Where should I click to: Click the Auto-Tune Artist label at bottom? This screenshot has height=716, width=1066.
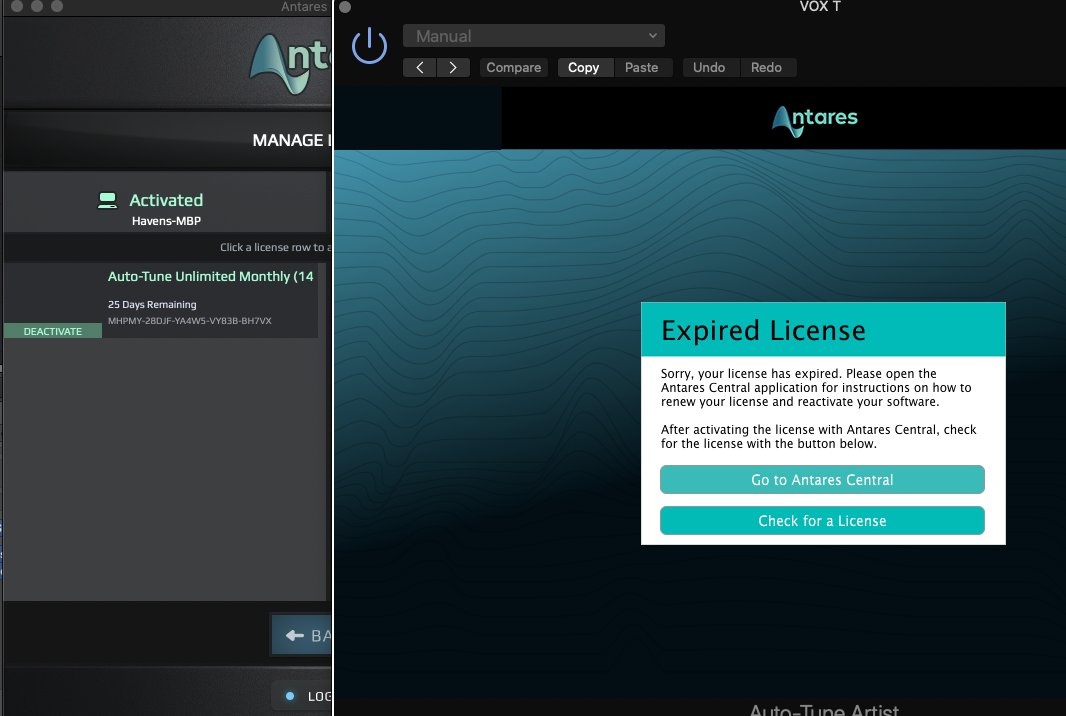pyautogui.click(x=824, y=709)
